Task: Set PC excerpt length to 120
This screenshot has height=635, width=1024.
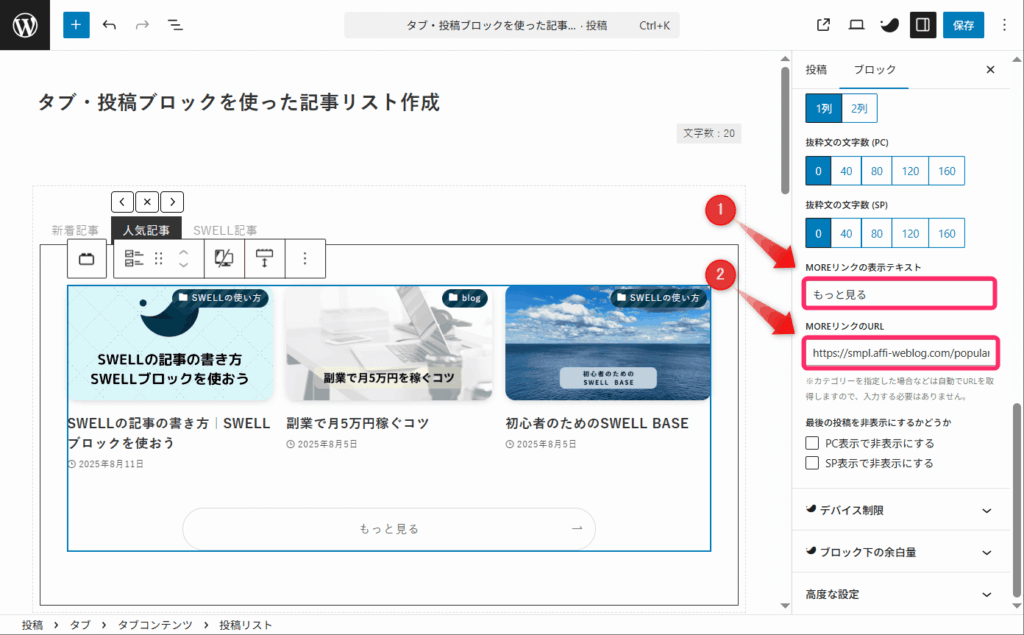Action: [x=910, y=171]
